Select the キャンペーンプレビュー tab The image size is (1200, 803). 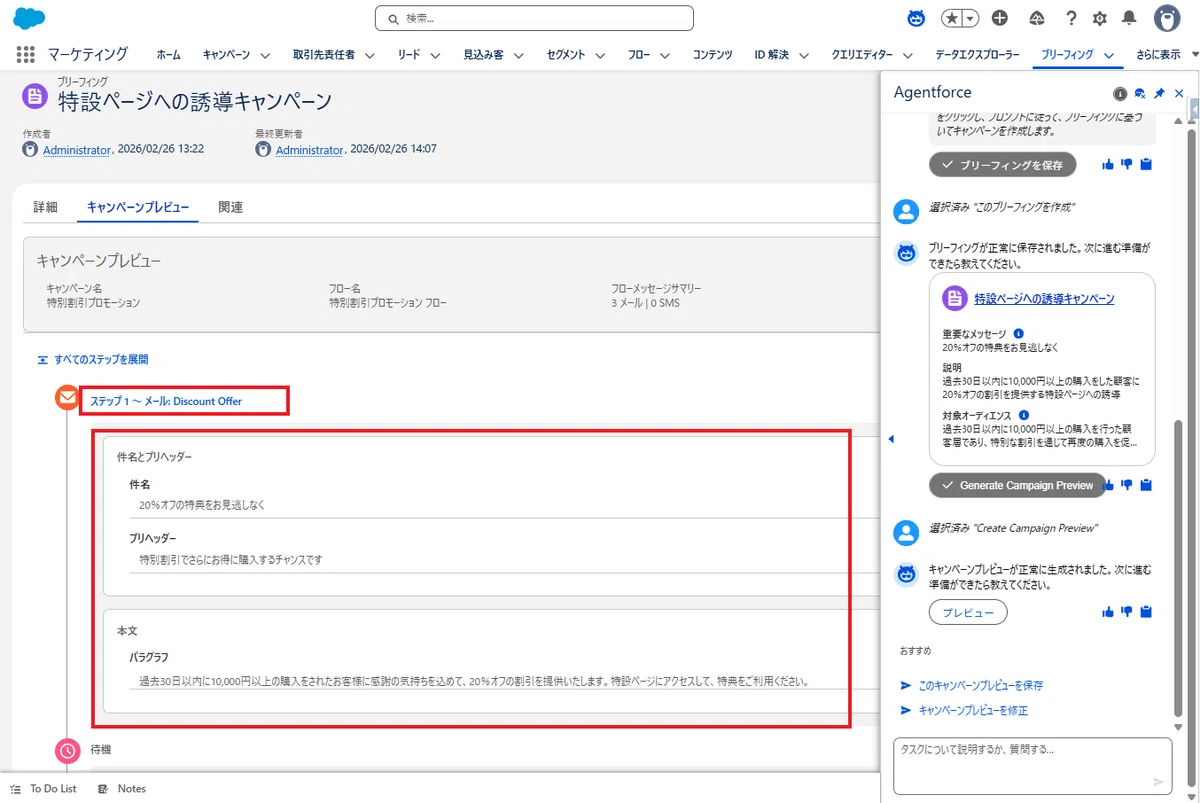click(137, 207)
